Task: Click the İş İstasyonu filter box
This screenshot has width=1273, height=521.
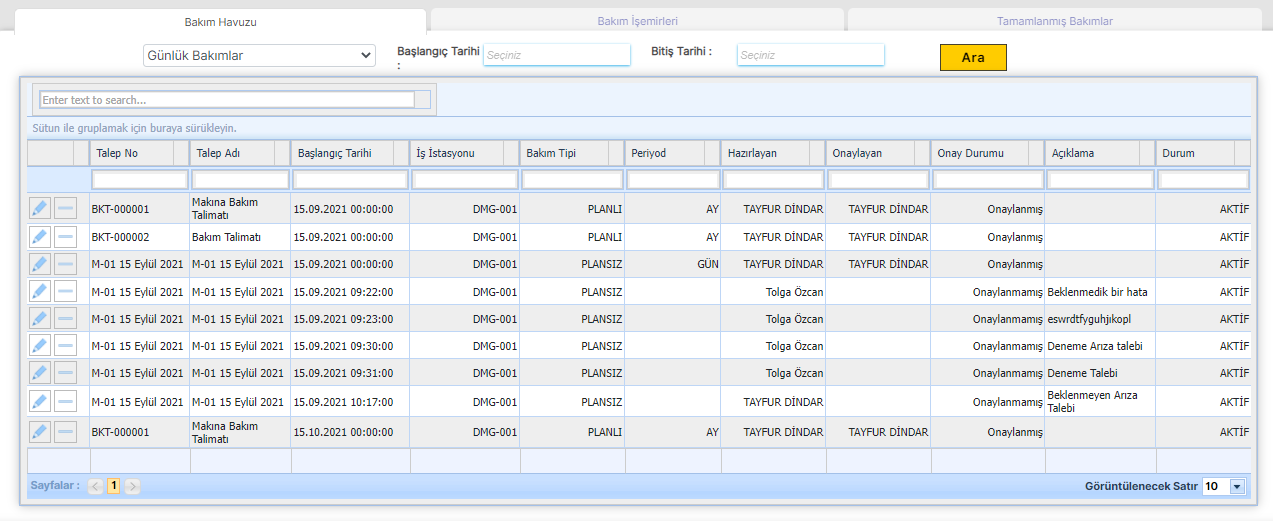Action: [x=466, y=180]
